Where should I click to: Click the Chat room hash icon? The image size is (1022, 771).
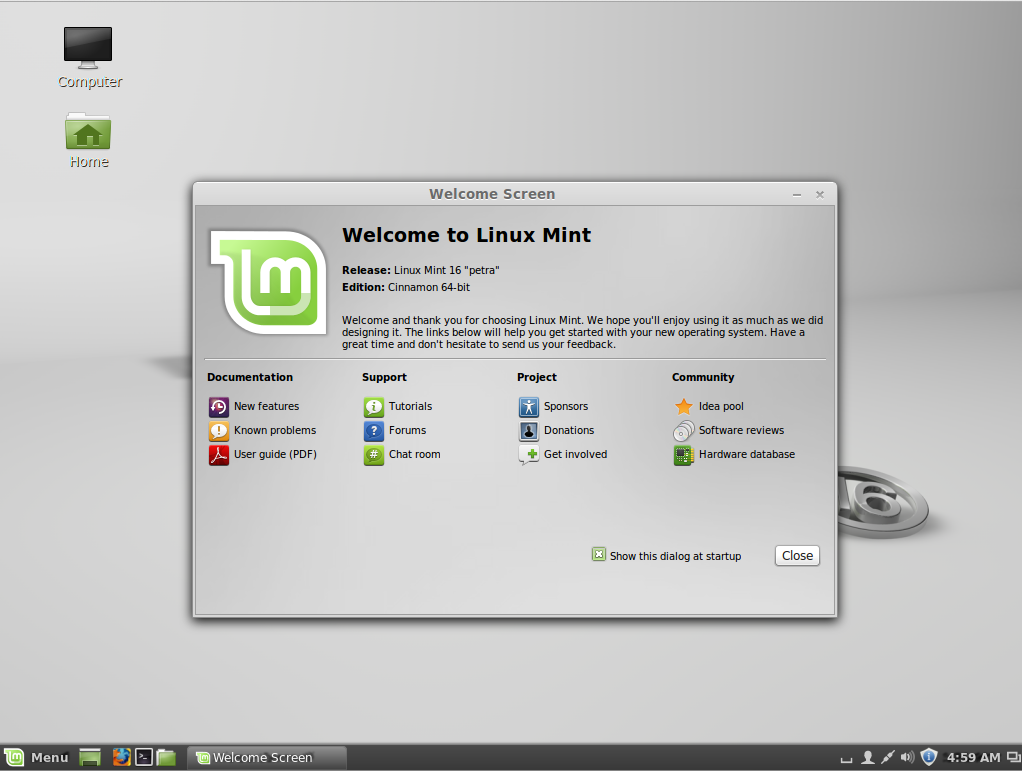373,455
